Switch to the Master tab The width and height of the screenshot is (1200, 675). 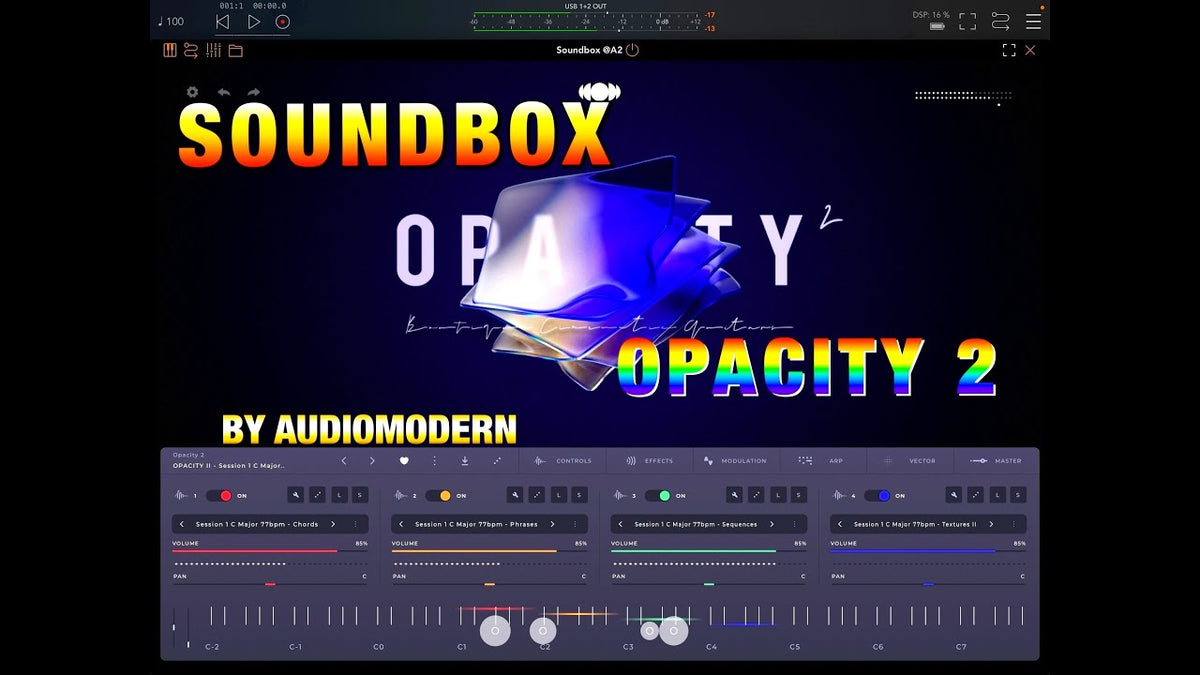click(996, 461)
